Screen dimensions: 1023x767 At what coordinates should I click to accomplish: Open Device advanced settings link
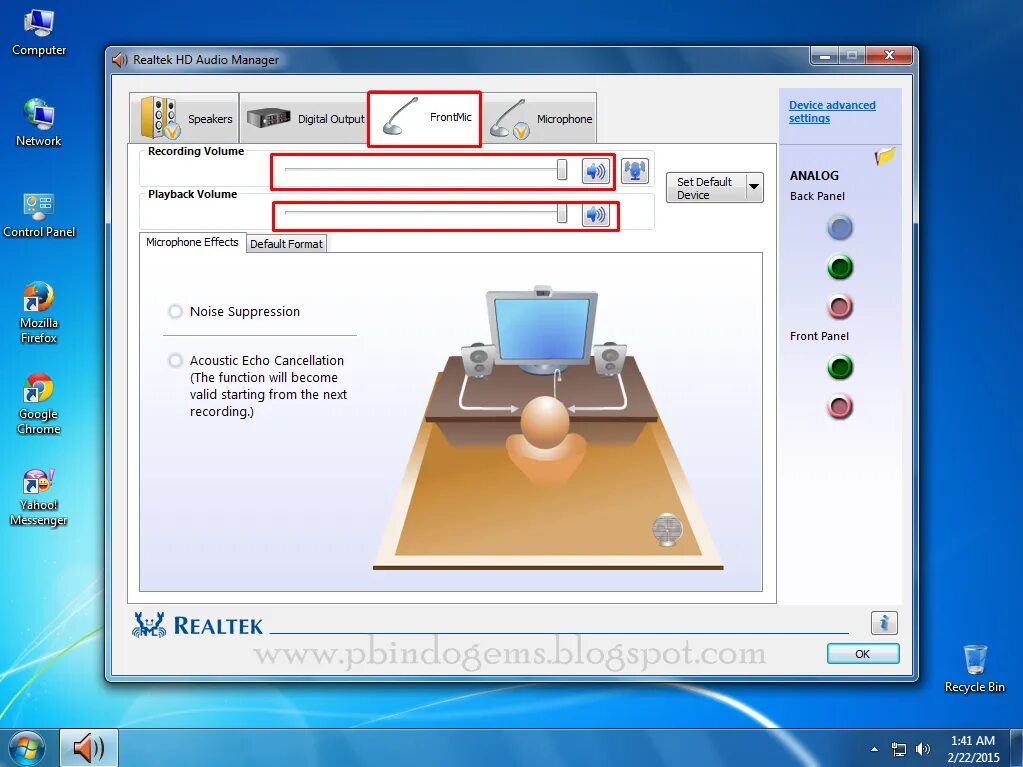click(832, 112)
